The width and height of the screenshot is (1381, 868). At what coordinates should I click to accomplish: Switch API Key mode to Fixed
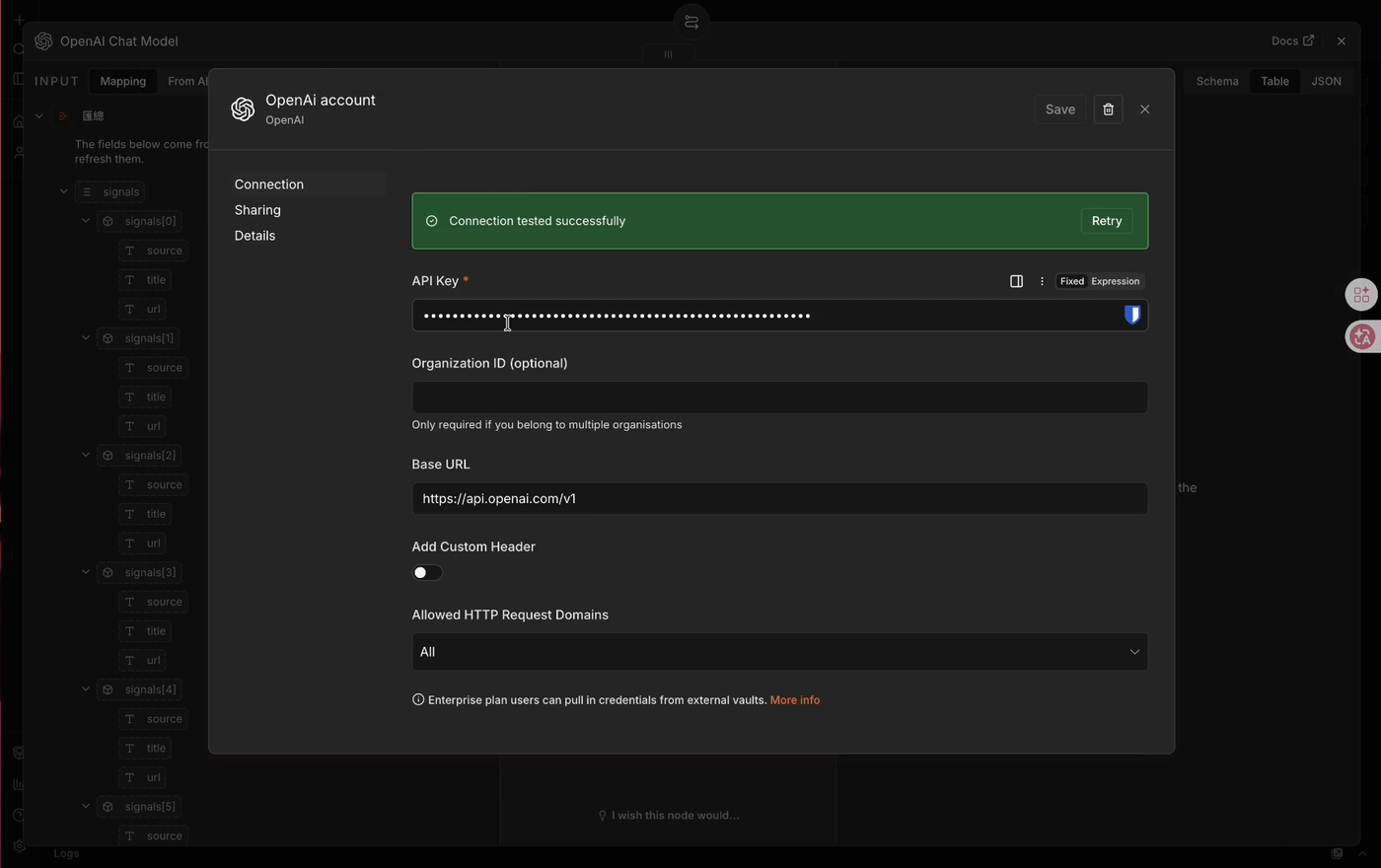click(1071, 281)
